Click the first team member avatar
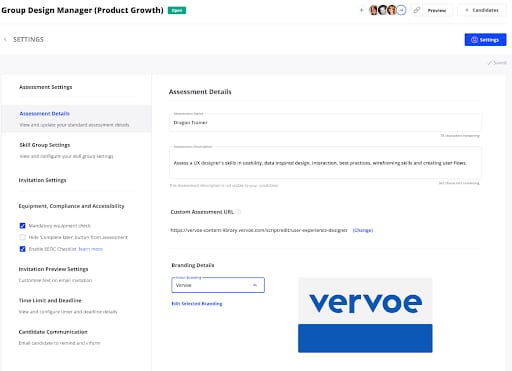Viewport: 512px width, 371px height. [x=374, y=10]
